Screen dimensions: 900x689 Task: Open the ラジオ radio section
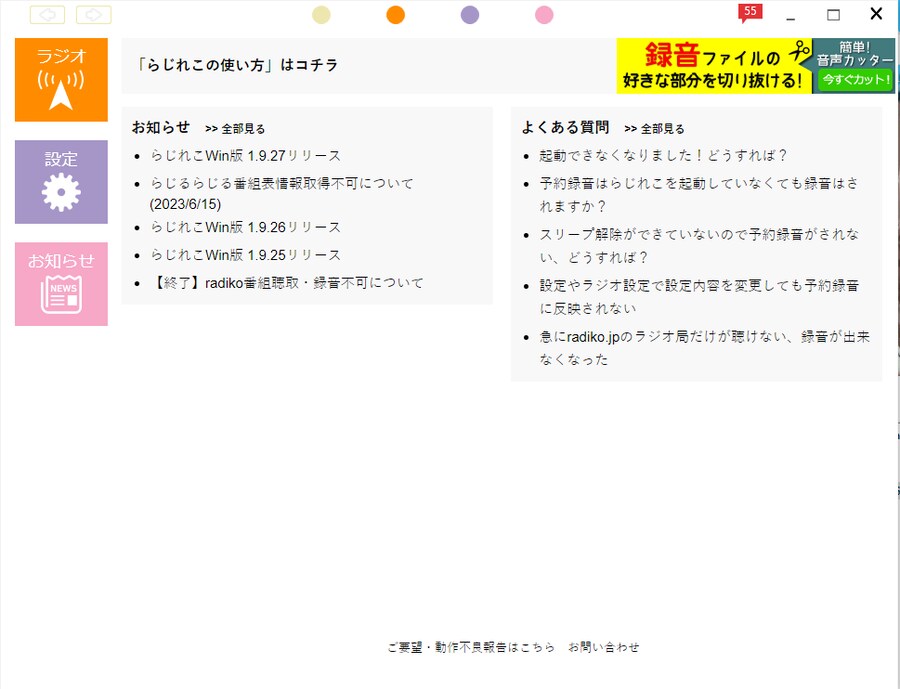click(x=61, y=80)
